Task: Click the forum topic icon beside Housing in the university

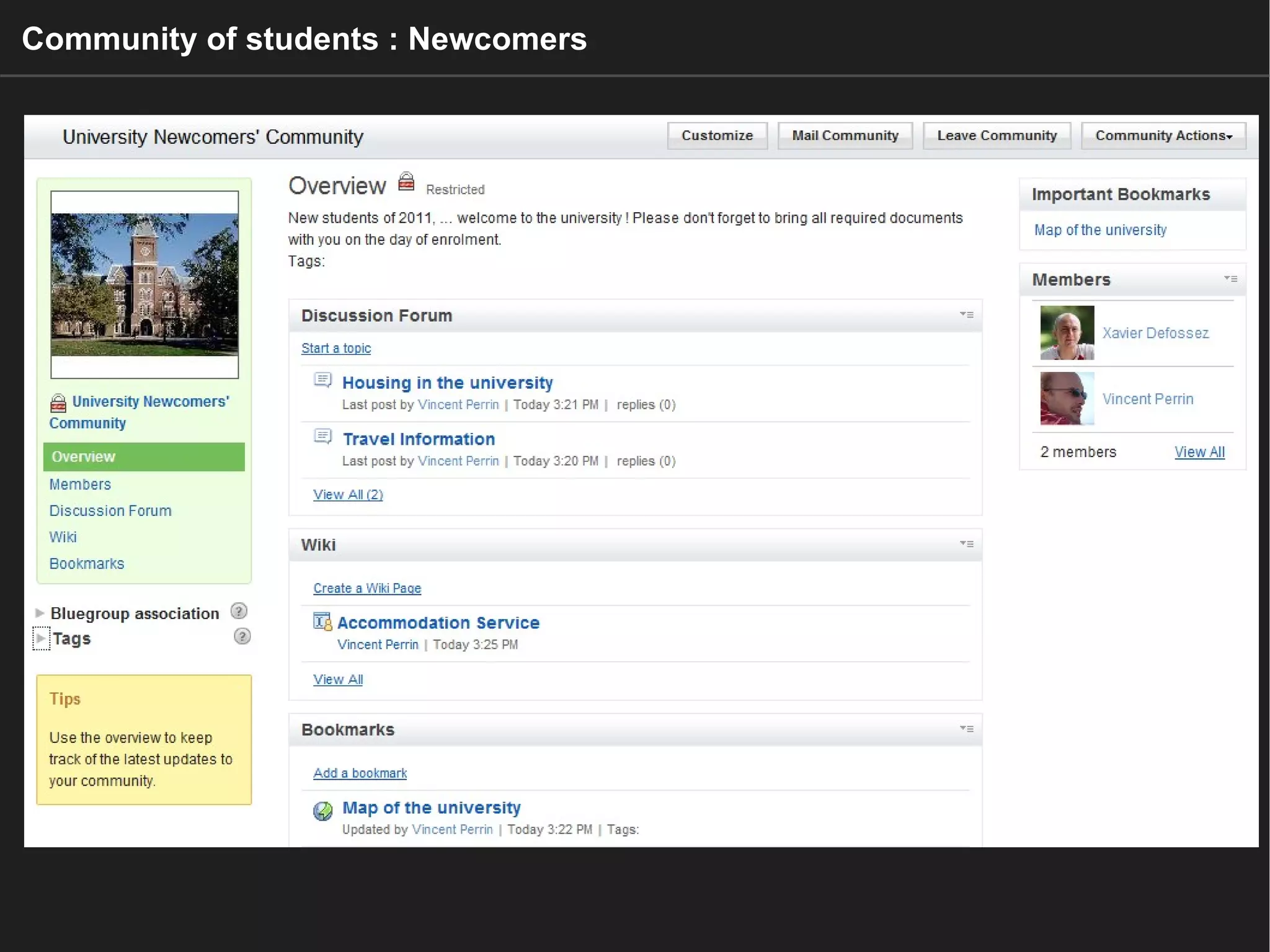Action: pos(322,380)
